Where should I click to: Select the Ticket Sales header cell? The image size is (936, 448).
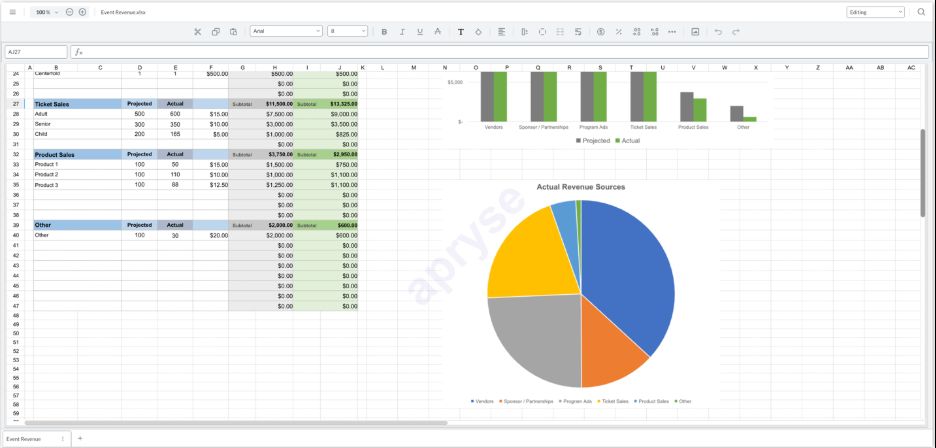pos(78,104)
